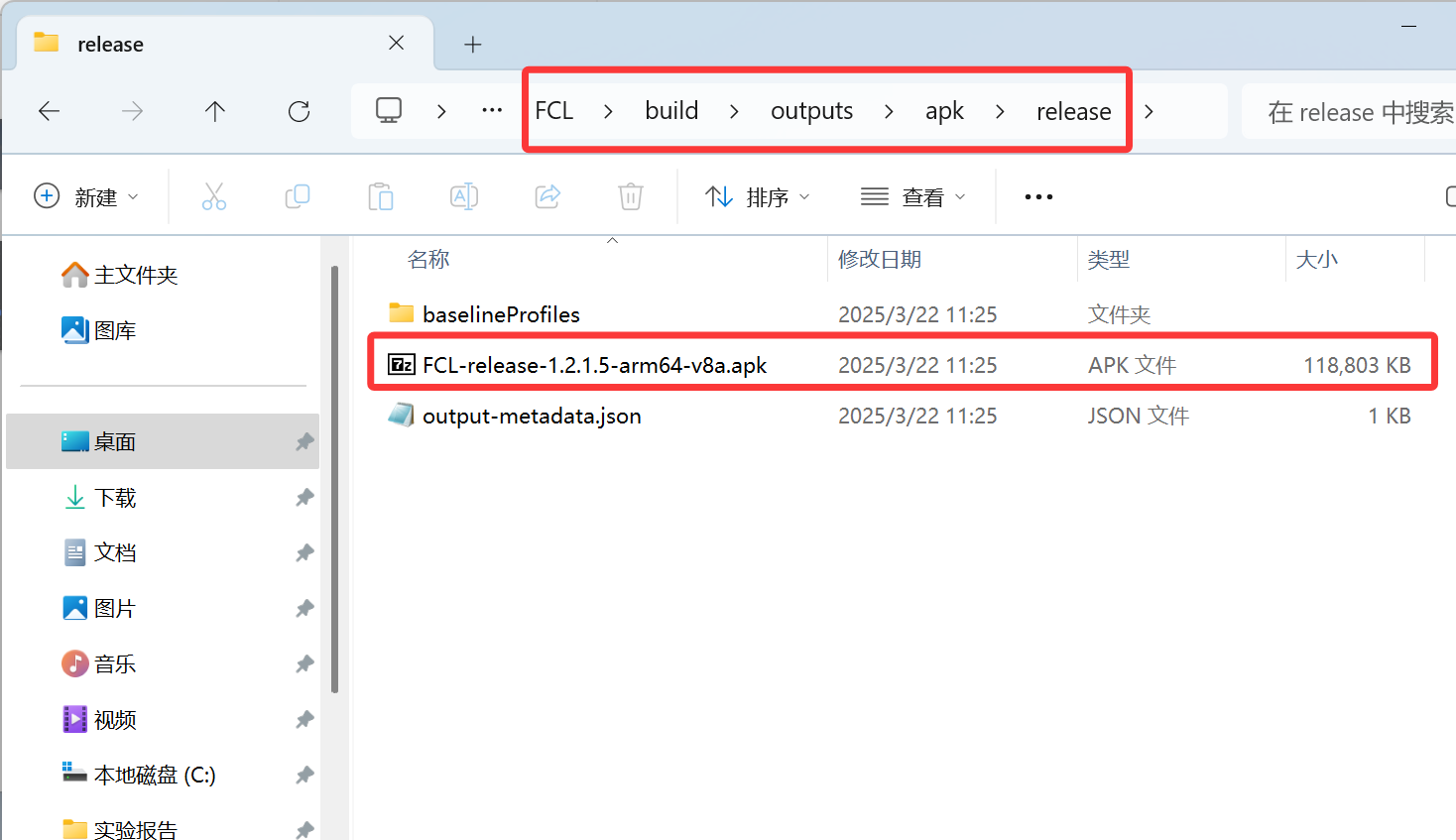Unpin 音乐 using its pin icon
Viewport: 1456px width, 840px height.
click(x=304, y=663)
